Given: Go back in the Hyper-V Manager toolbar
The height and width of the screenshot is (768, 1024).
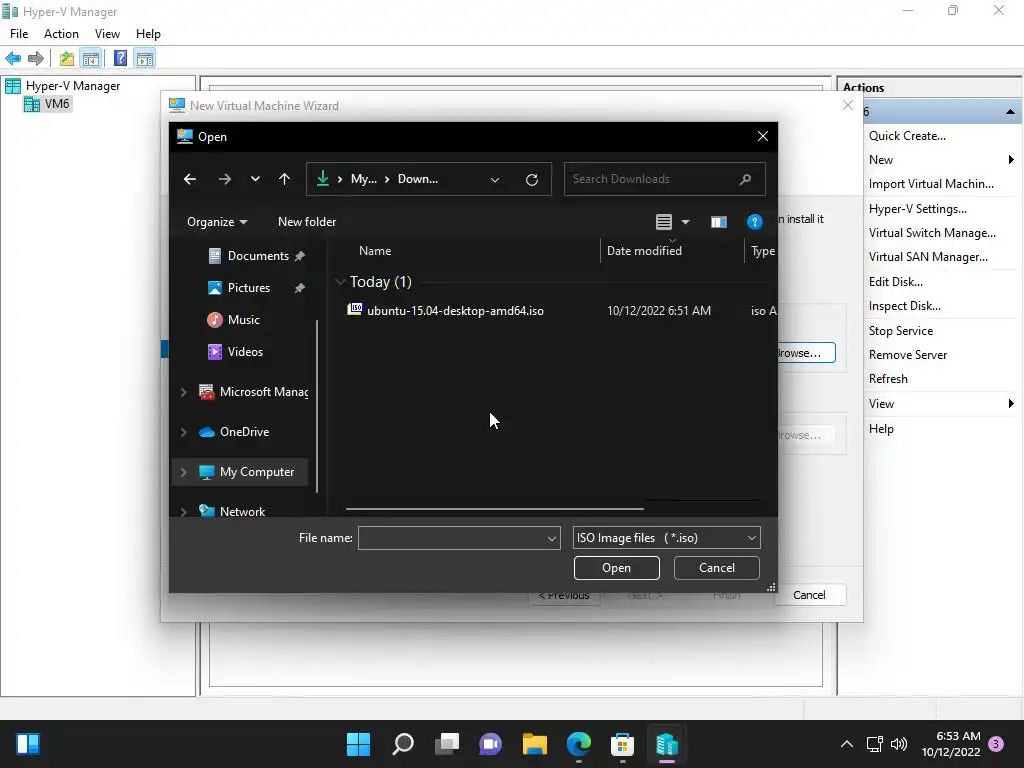Looking at the screenshot, I should coord(13,59).
